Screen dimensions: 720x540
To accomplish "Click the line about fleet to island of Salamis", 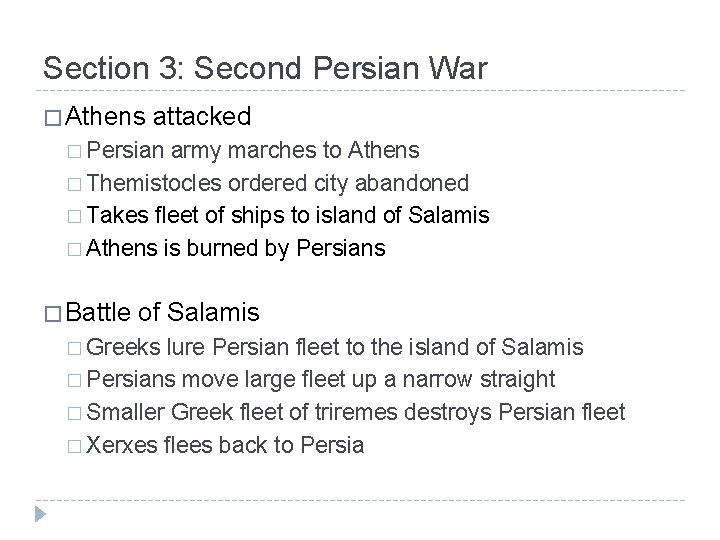I will coord(290,215).
